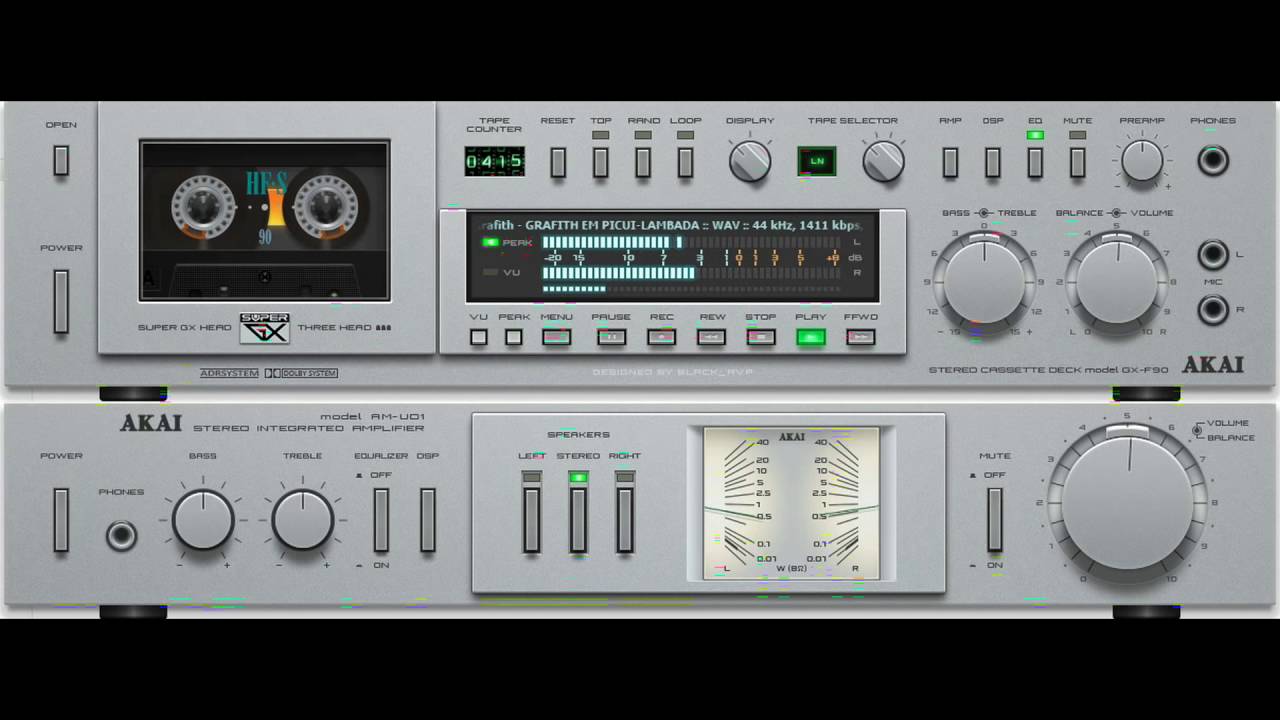This screenshot has width=1280, height=720.
Task: Toggle the deck's DSP switch
Action: 993,162
